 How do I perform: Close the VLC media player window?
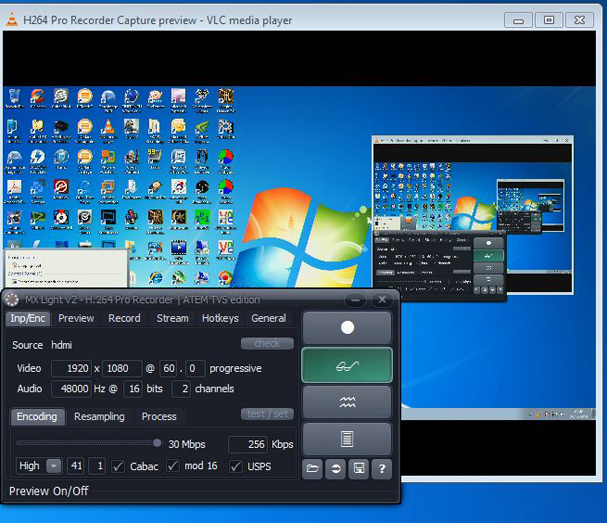pyautogui.click(x=579, y=20)
